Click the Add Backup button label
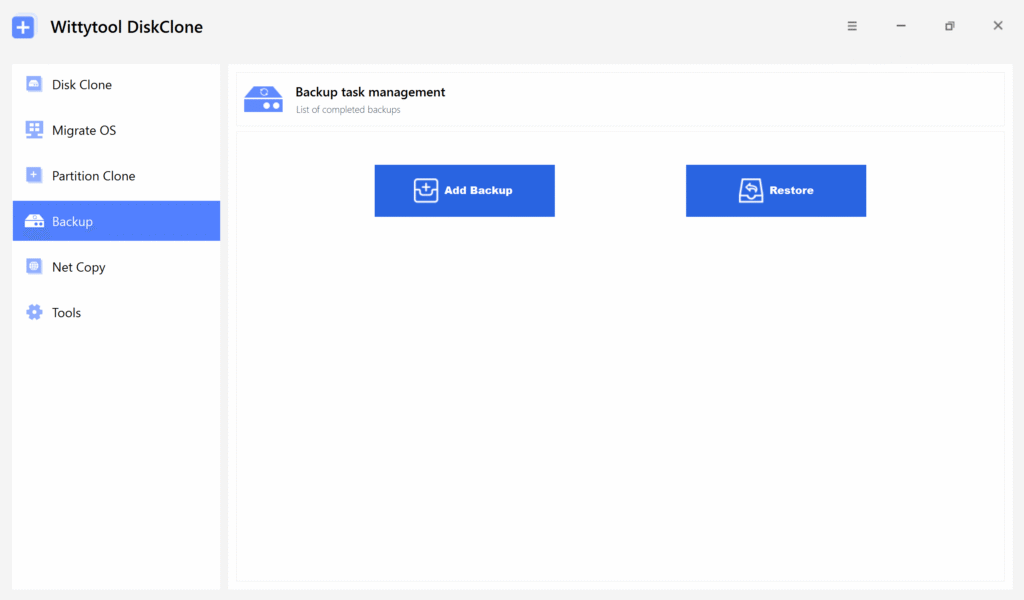The image size is (1024, 600). point(478,191)
